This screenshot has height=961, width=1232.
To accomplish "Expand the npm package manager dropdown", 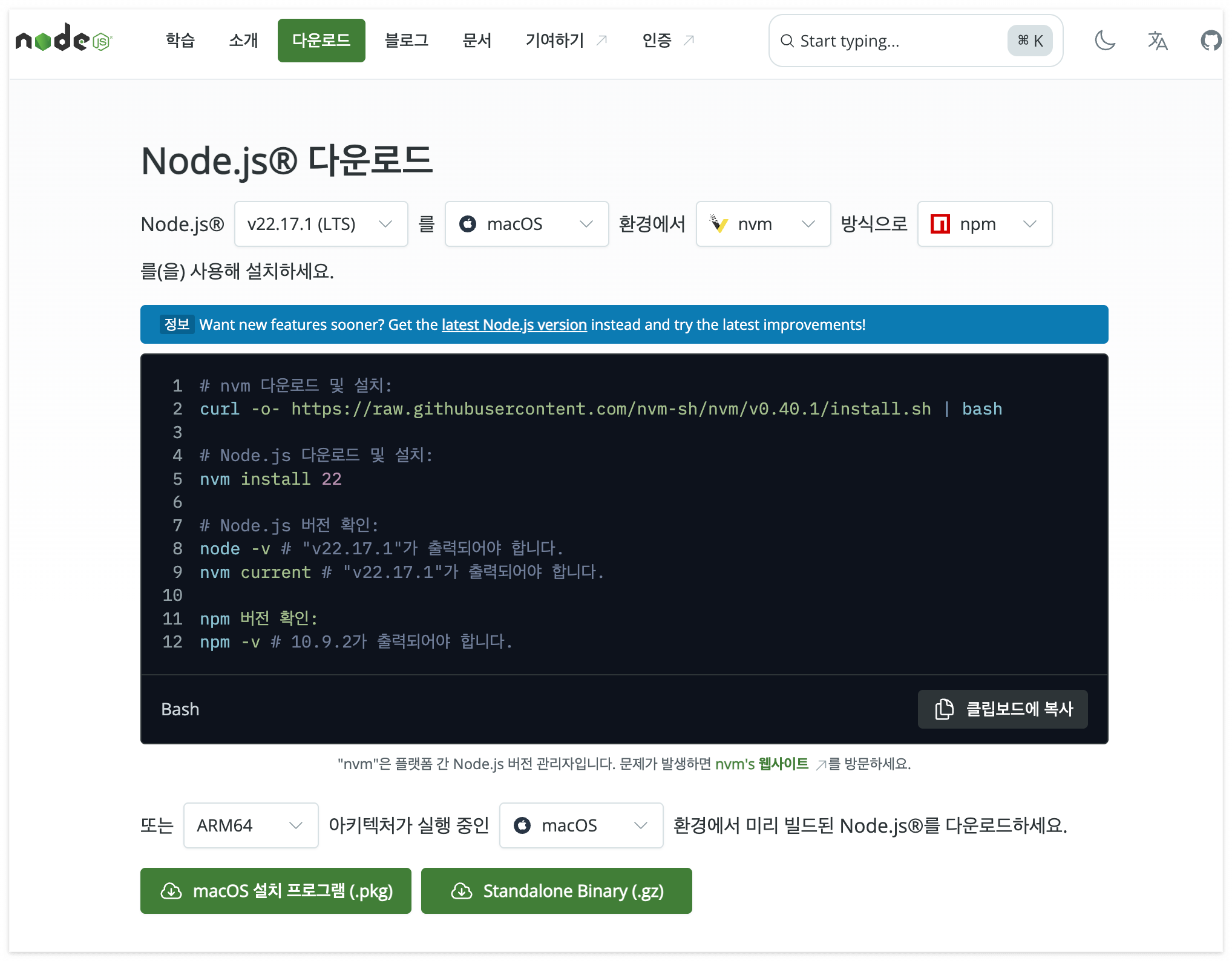I will point(985,224).
